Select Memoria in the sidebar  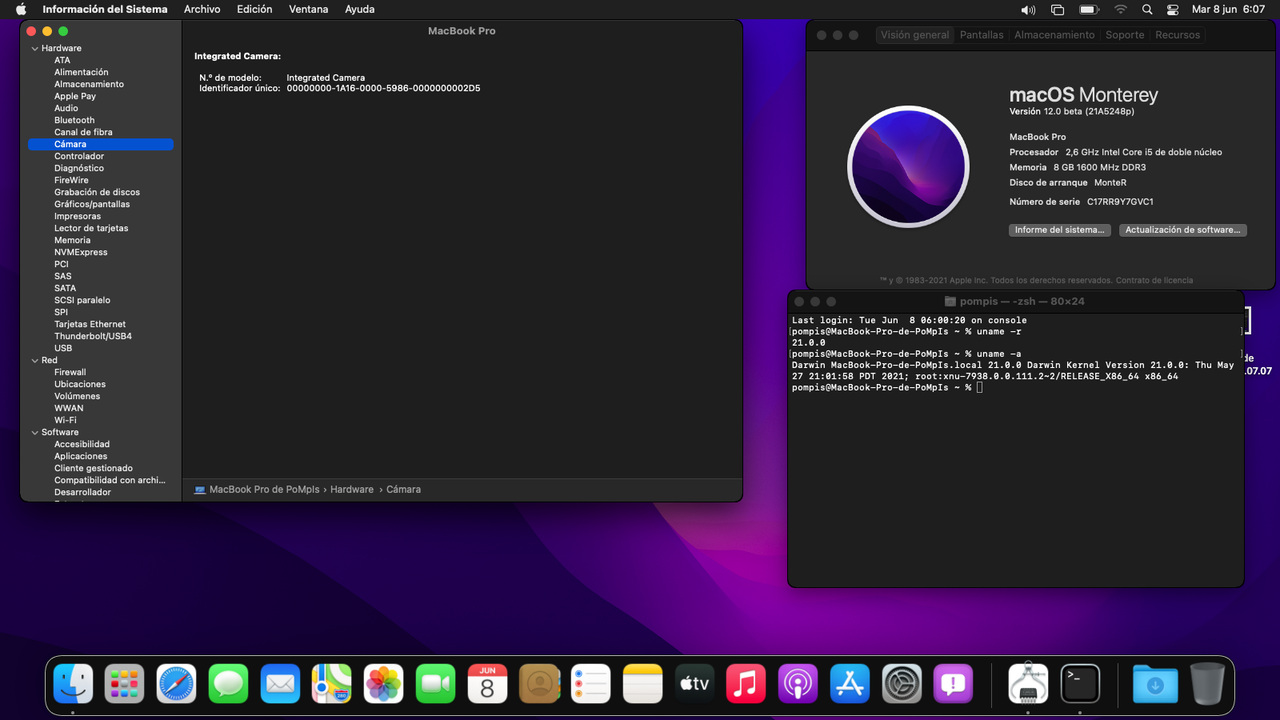(72, 240)
